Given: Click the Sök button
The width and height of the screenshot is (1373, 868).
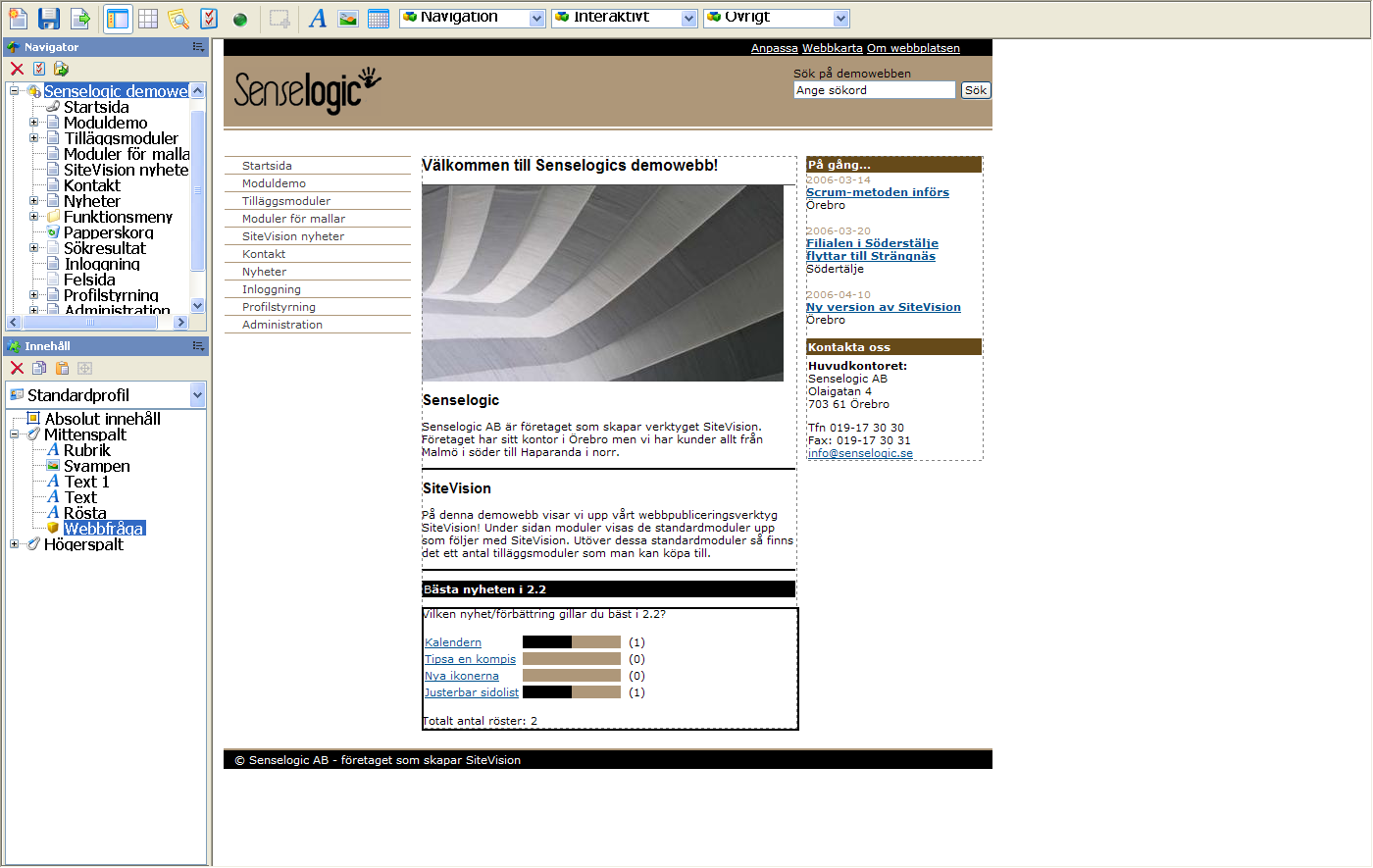Looking at the screenshot, I should (976, 90).
